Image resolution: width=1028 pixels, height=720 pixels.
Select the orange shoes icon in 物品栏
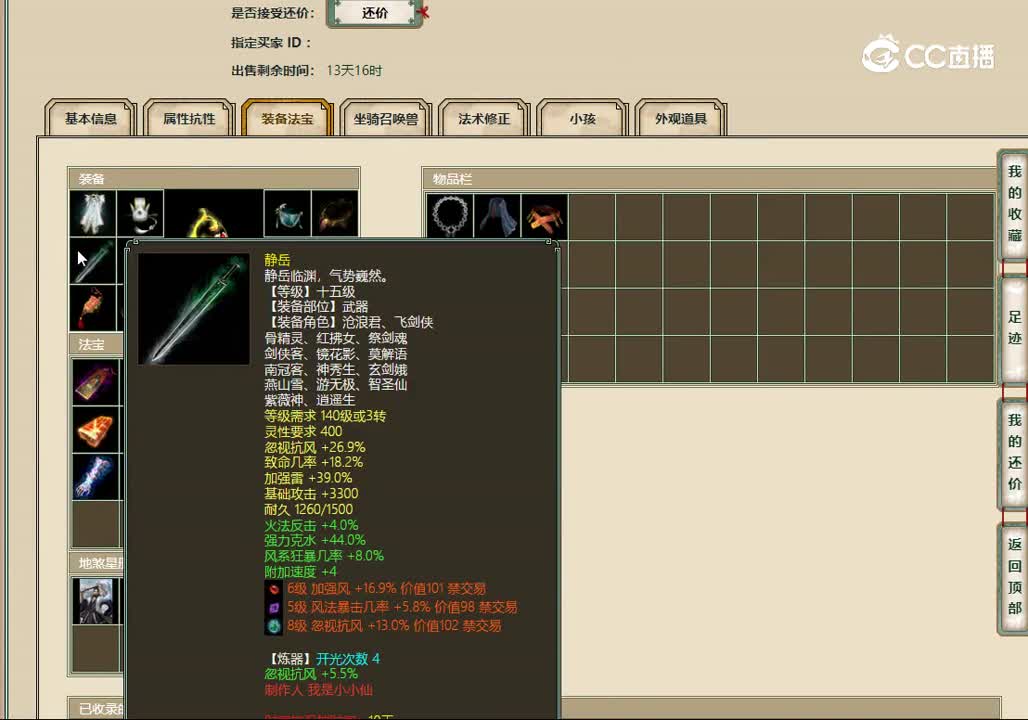pos(545,216)
